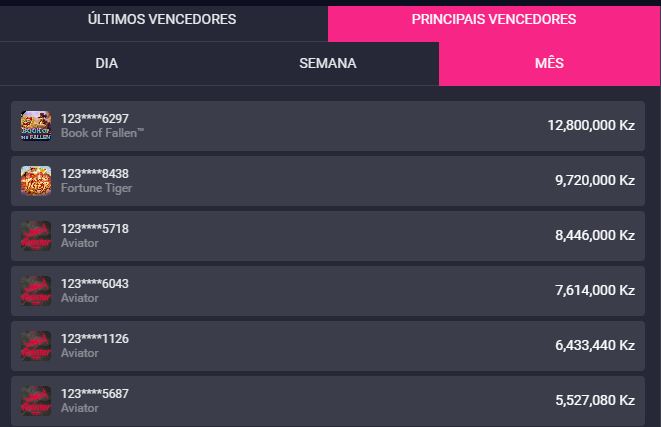Click Aviator label under player 123****5687

[80, 408]
